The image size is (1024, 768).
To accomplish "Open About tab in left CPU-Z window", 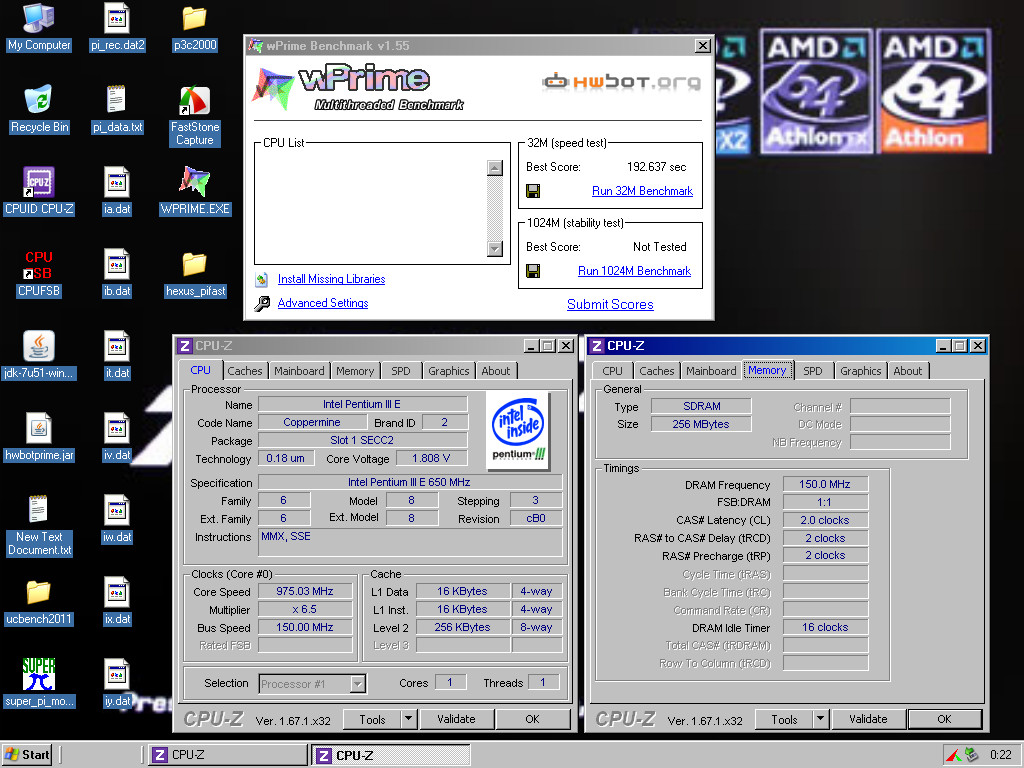I will (x=496, y=371).
